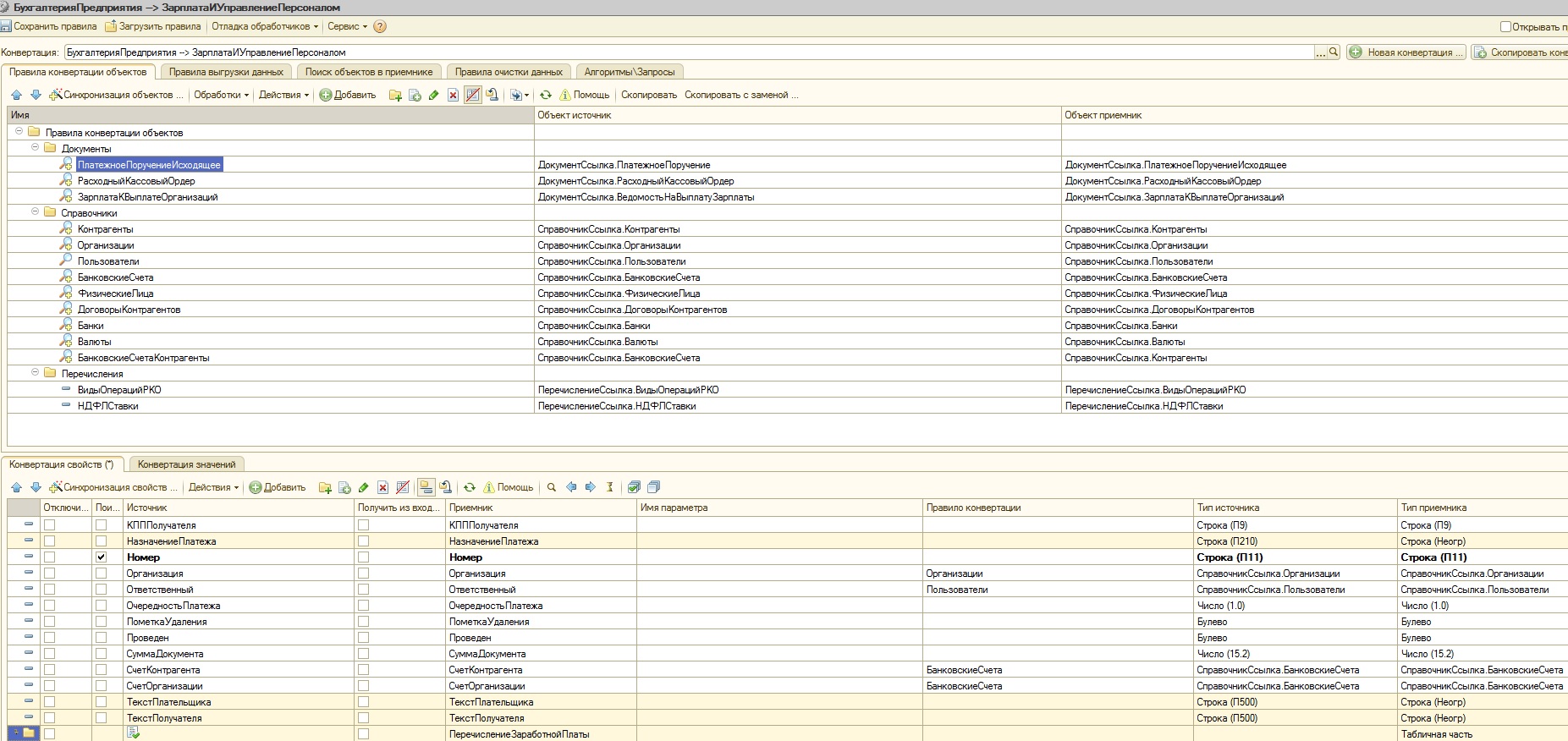
Task: Switch to Конвертация значений tab
Action: [186, 464]
